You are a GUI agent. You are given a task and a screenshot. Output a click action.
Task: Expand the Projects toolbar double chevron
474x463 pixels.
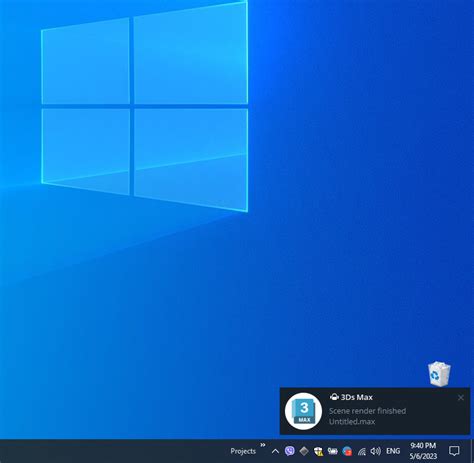263,445
